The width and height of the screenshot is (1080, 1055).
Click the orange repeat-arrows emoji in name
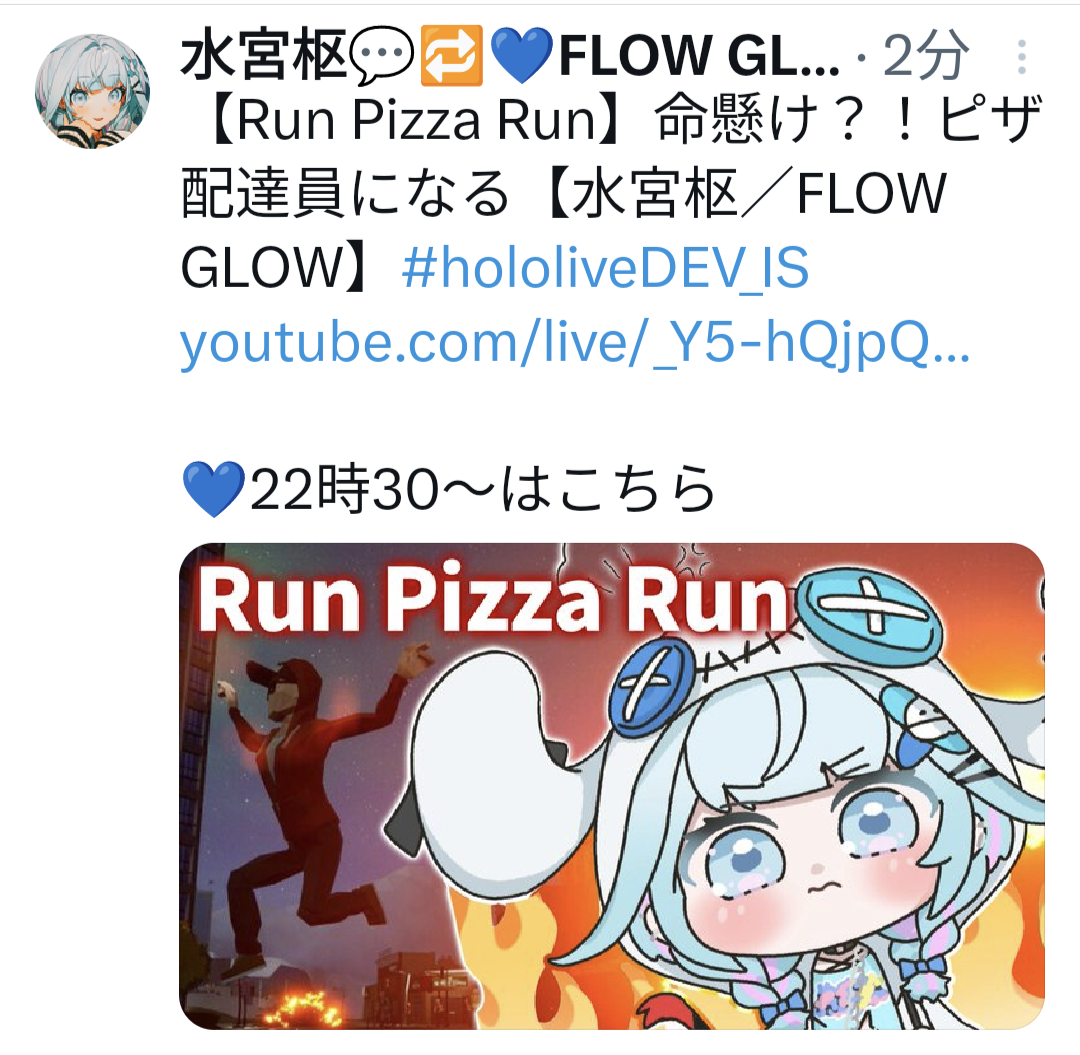coord(451,54)
